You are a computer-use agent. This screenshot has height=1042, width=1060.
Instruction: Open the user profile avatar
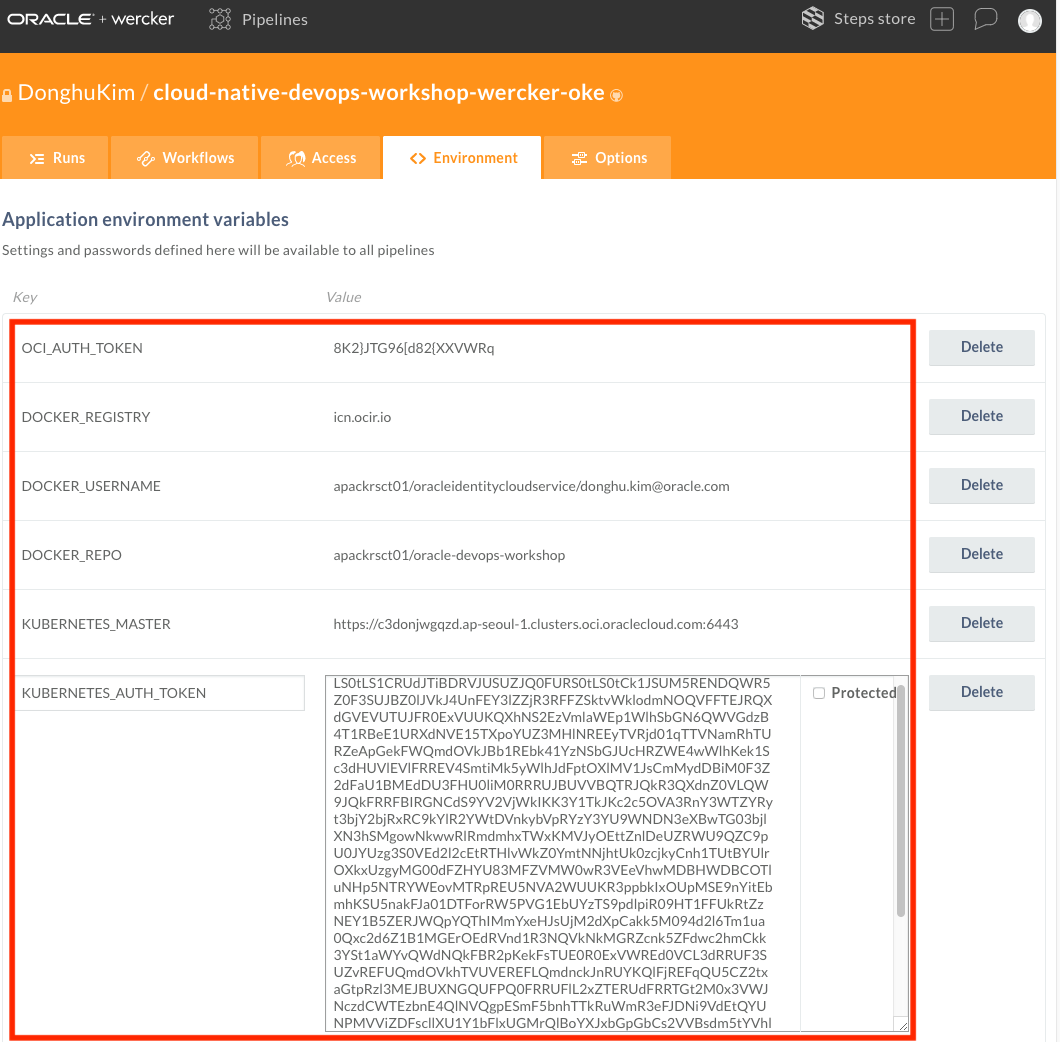click(1030, 20)
